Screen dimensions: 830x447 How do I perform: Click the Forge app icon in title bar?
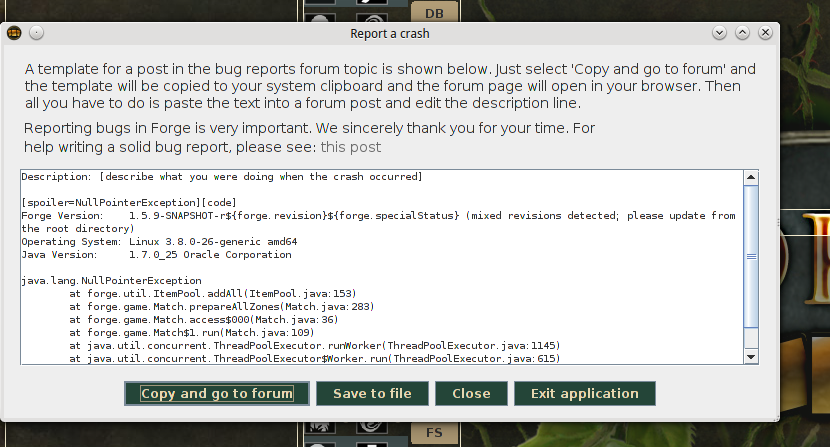click(14, 33)
